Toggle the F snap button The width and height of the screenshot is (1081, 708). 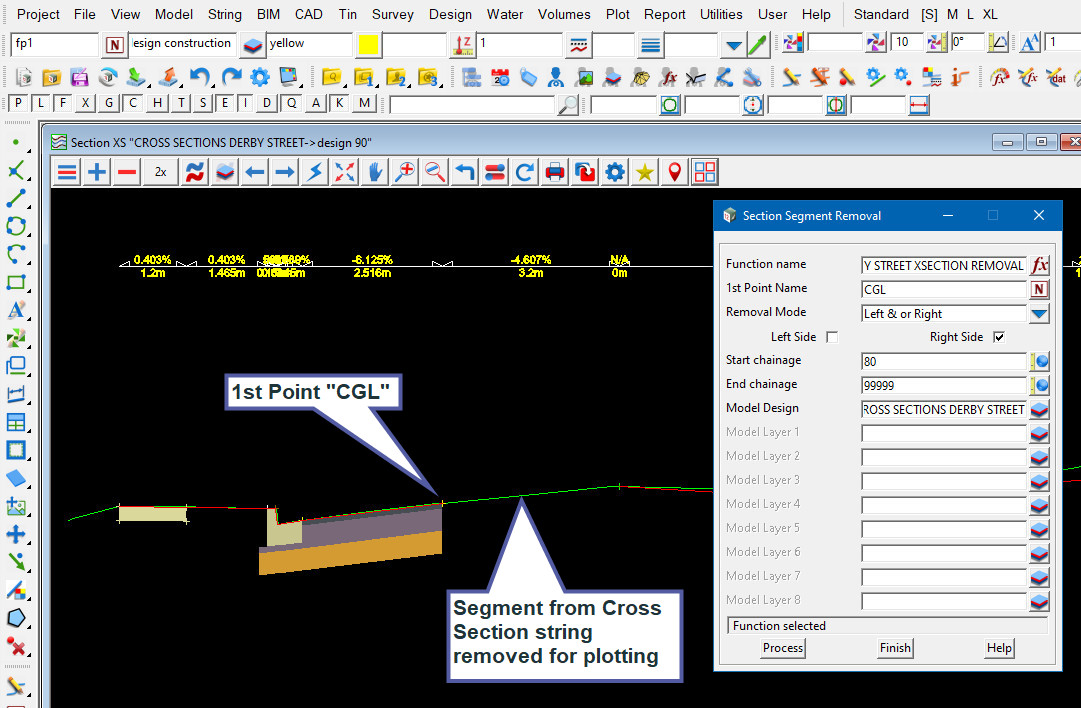[x=63, y=103]
